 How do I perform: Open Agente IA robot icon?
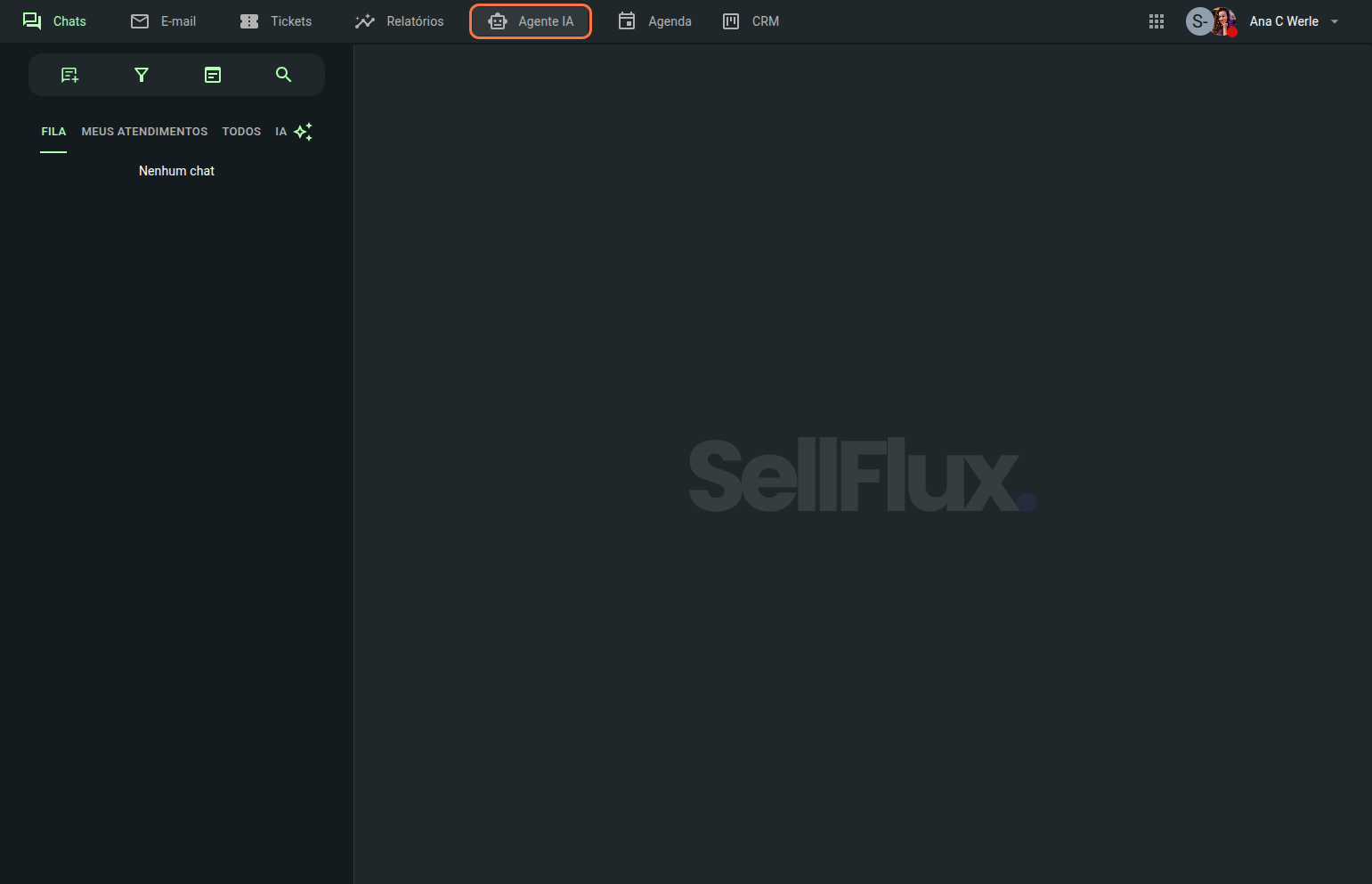[498, 21]
